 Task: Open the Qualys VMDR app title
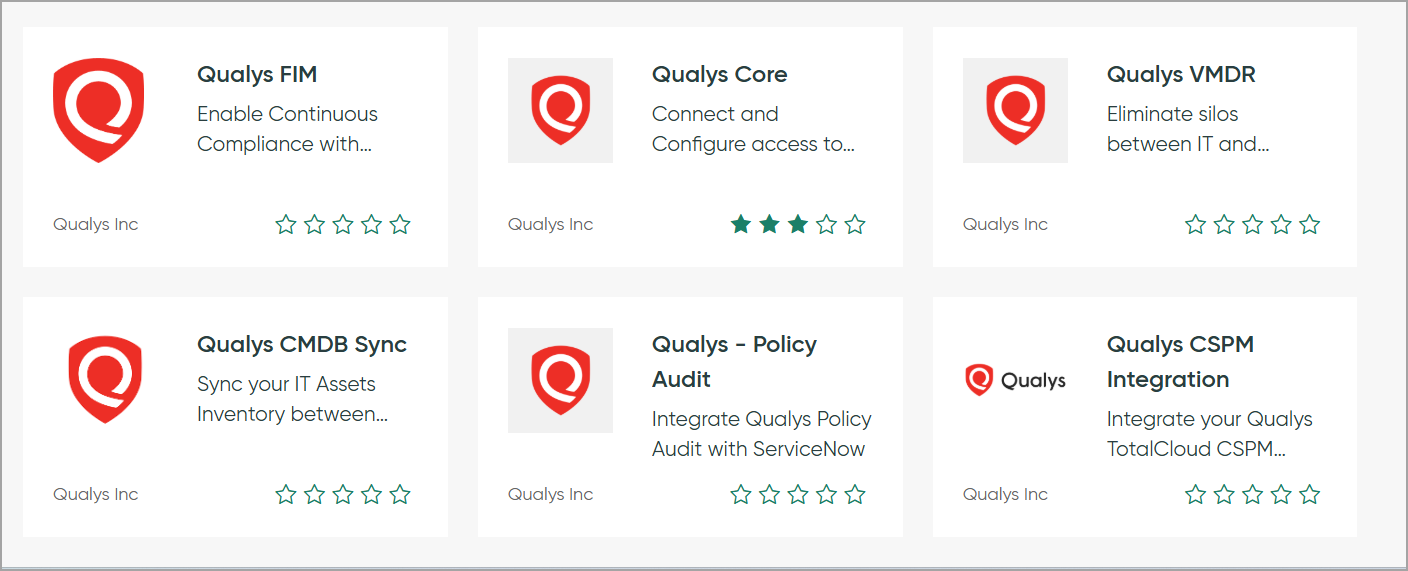point(1181,75)
